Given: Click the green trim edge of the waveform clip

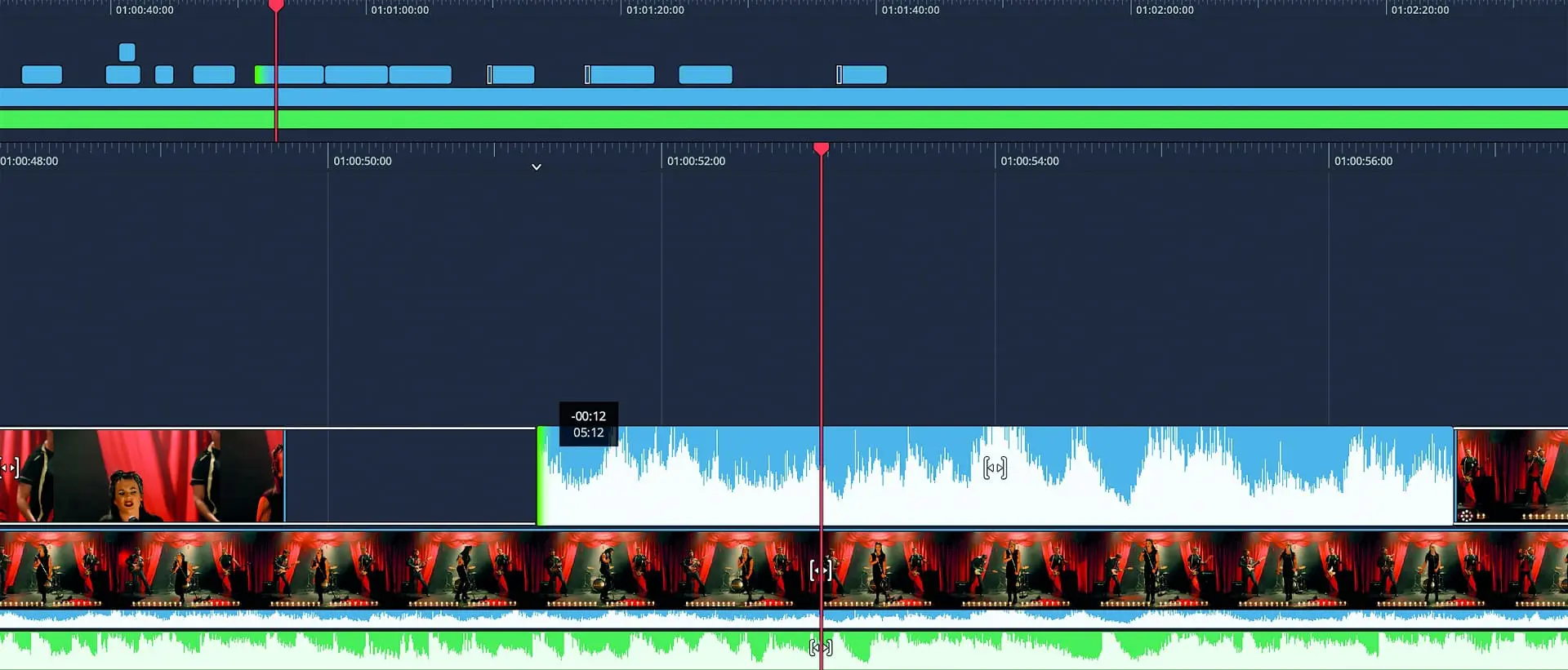Looking at the screenshot, I should click(541, 476).
